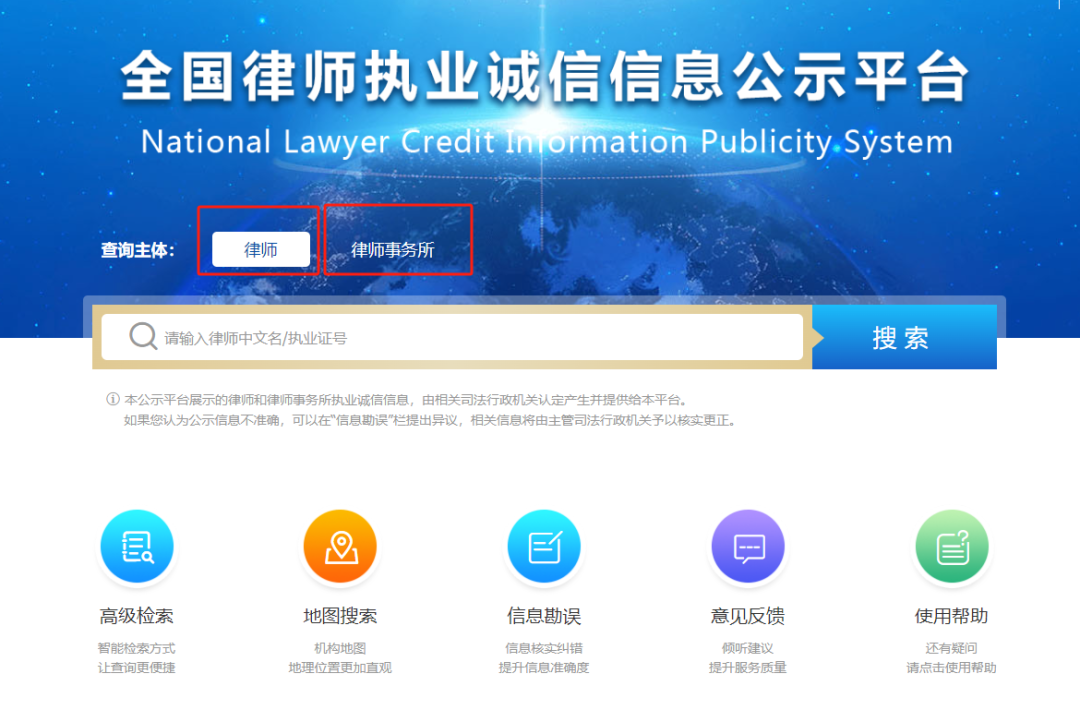This screenshot has height=710, width=1080.
Task: Select the highlighted 律师 option under 查询主体
Action: pos(259,248)
